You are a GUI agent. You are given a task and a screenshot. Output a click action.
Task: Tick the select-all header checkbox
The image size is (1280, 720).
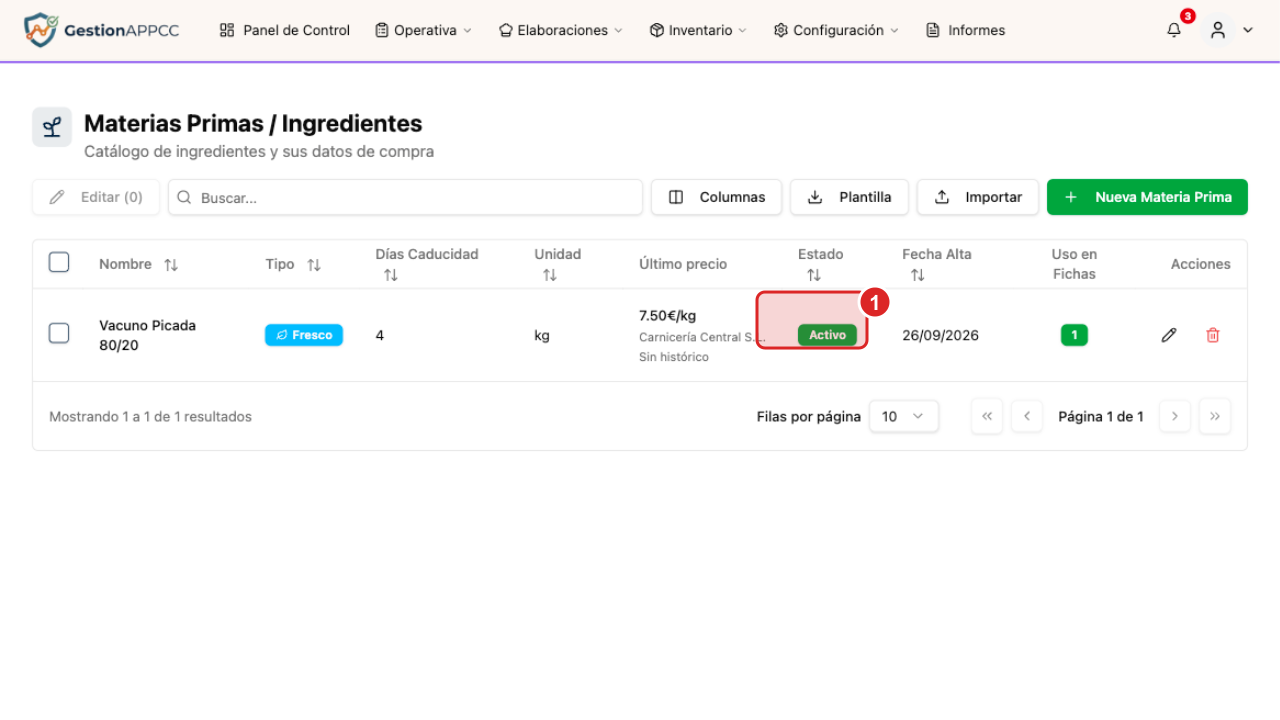[59, 262]
